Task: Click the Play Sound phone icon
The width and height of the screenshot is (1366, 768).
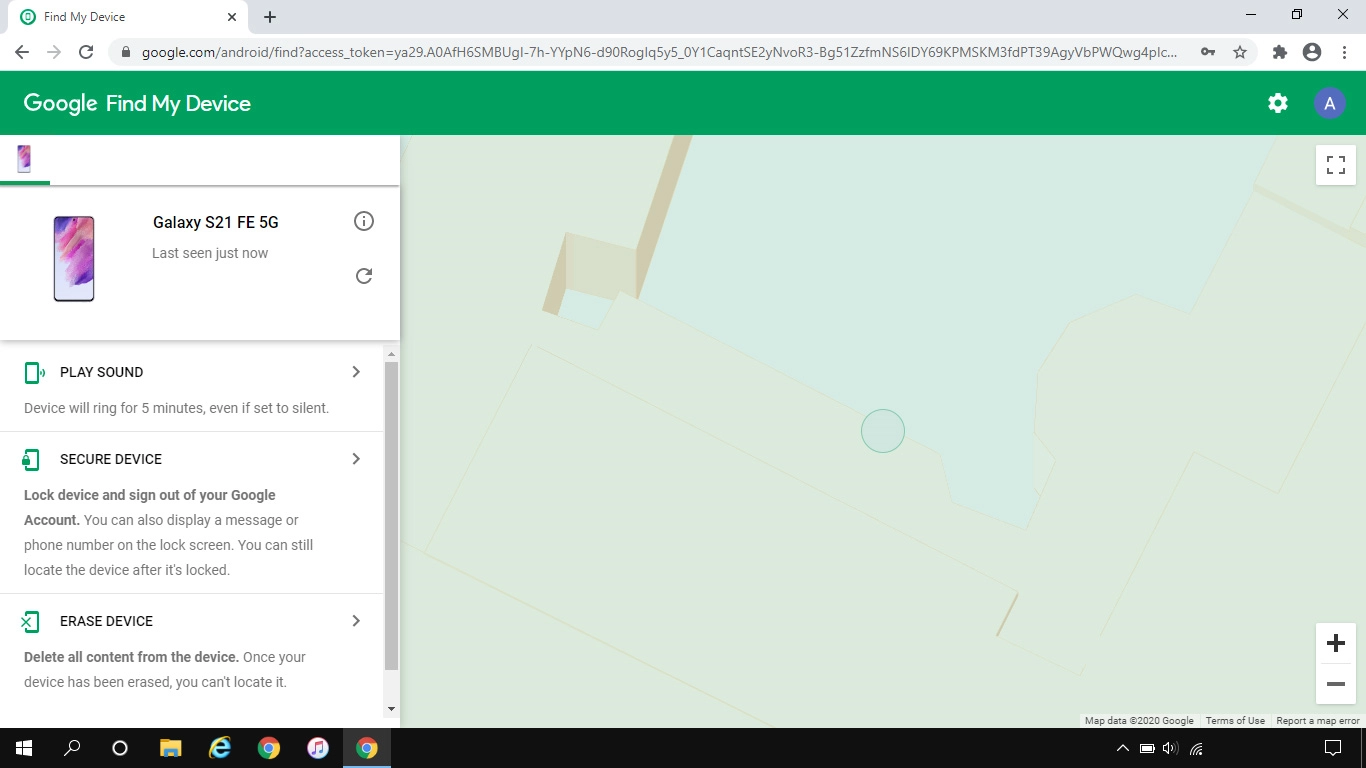Action: (34, 373)
